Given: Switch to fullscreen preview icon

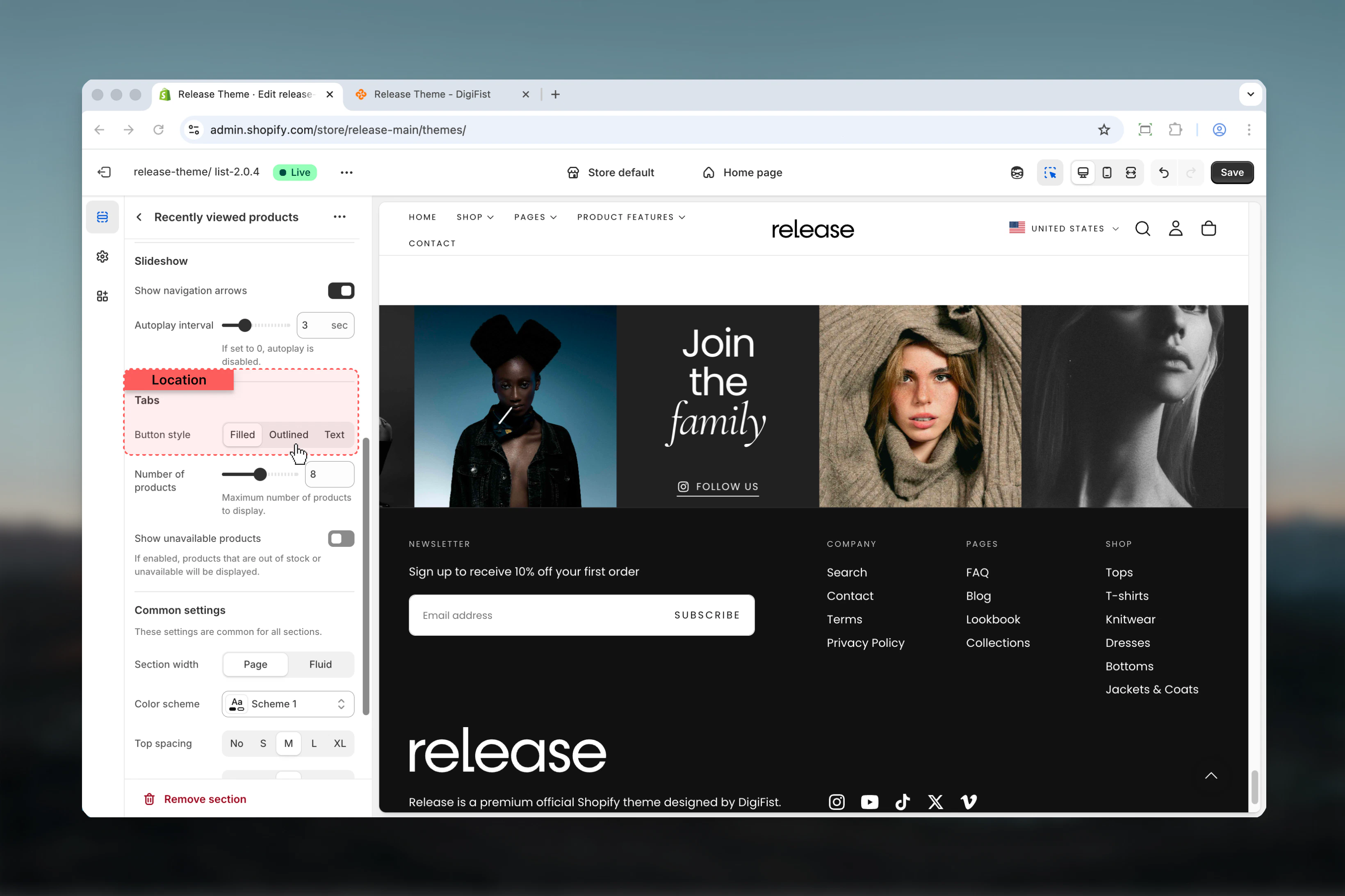Looking at the screenshot, I should click(x=1131, y=173).
